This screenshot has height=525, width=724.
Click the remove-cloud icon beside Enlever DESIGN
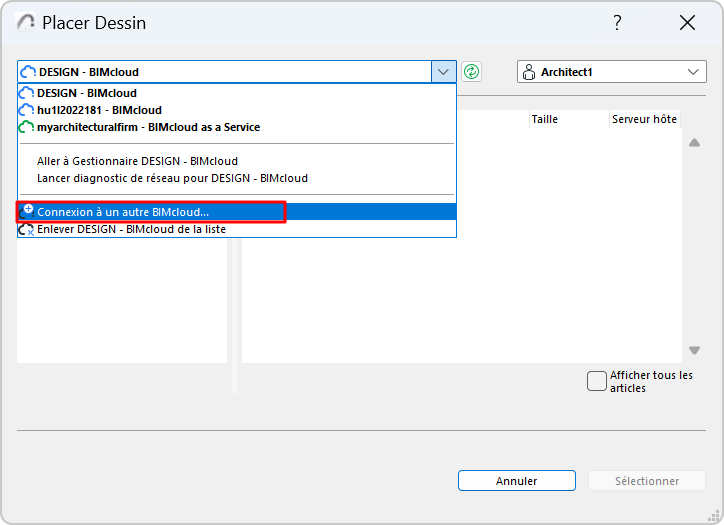(x=27, y=229)
